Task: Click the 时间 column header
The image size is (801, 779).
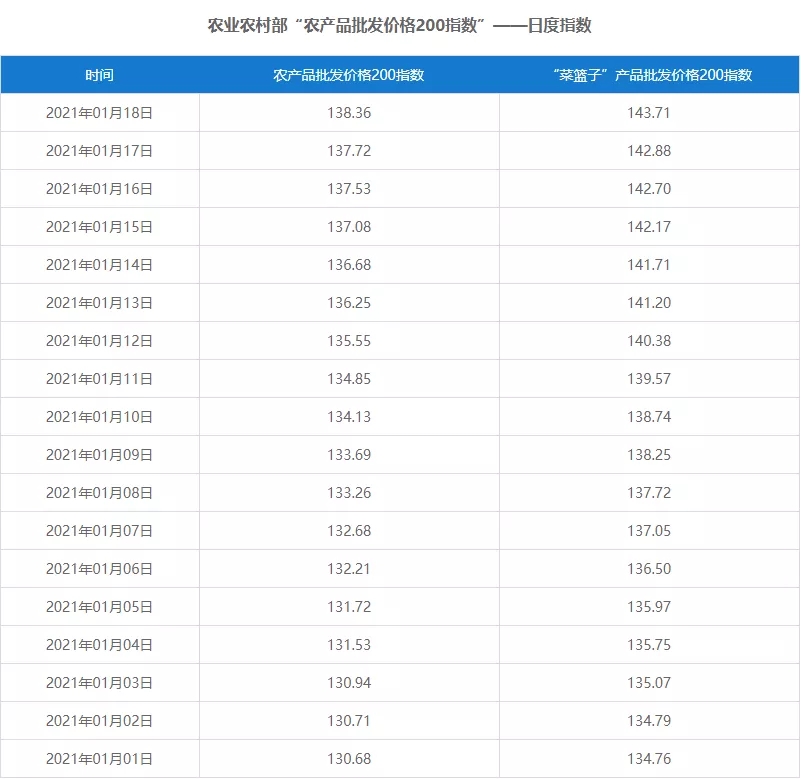Action: [99, 75]
